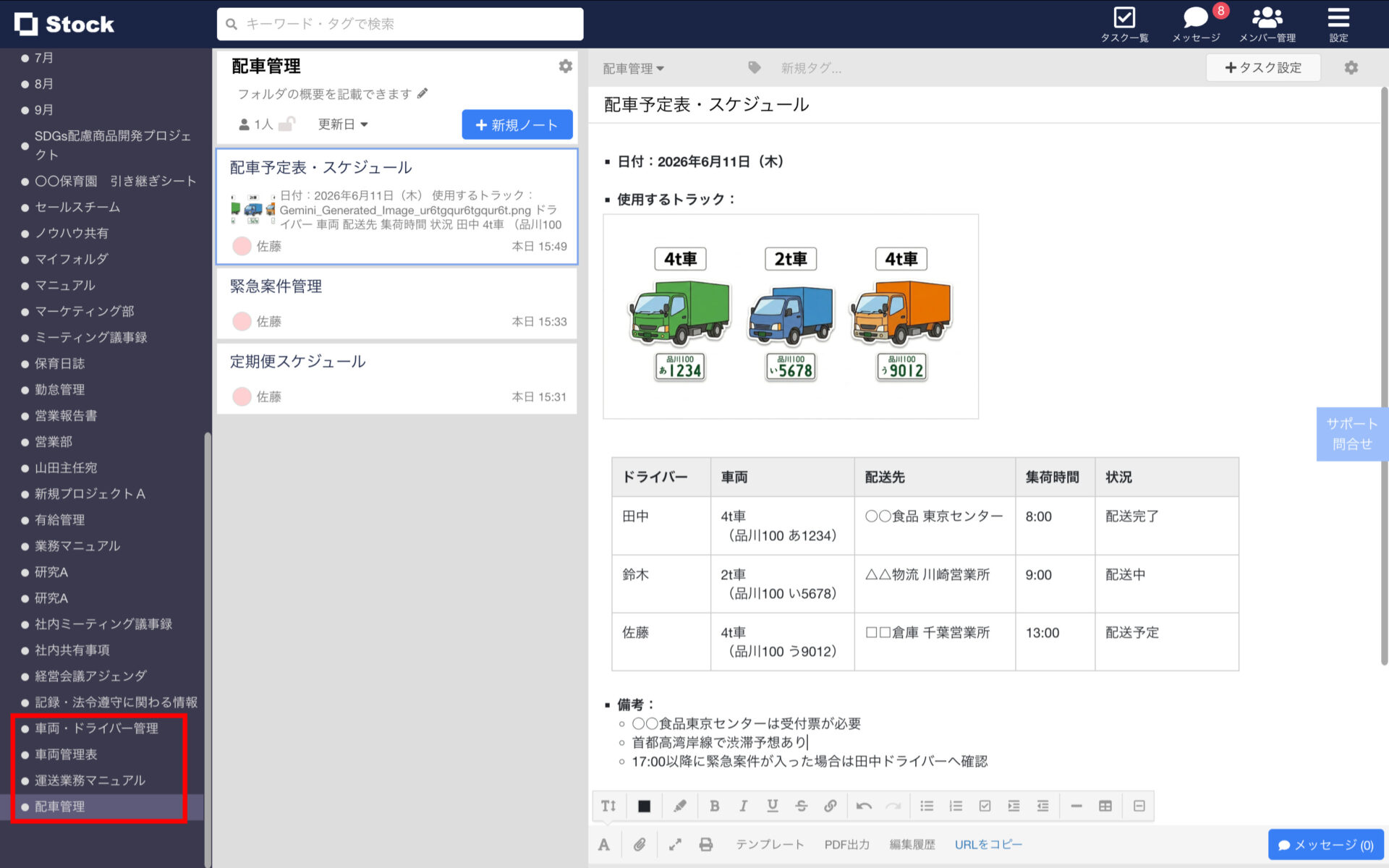Expand note to fullscreen
This screenshot has height=868, width=1389.
(675, 844)
